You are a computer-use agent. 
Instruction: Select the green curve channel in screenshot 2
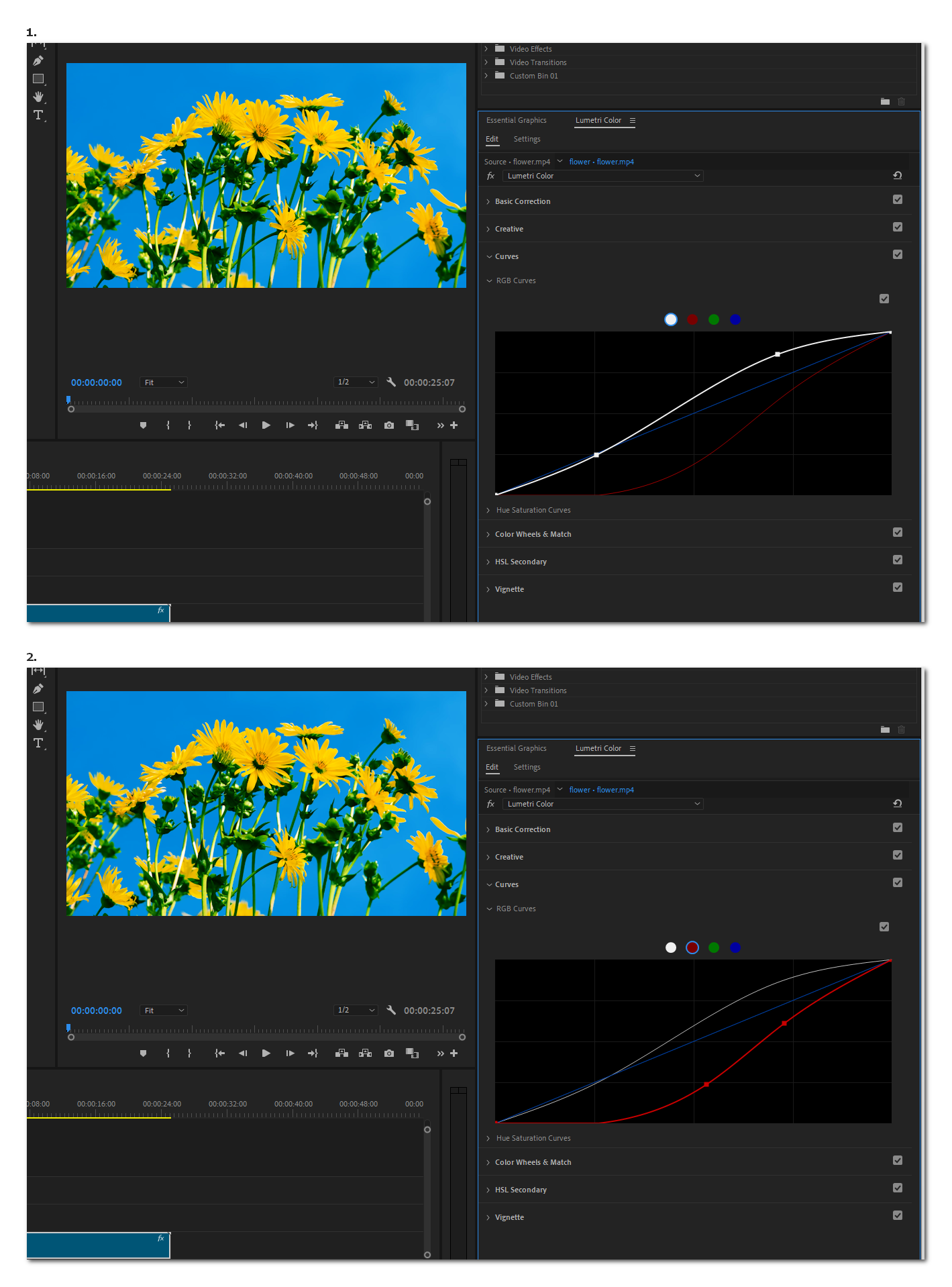714,947
